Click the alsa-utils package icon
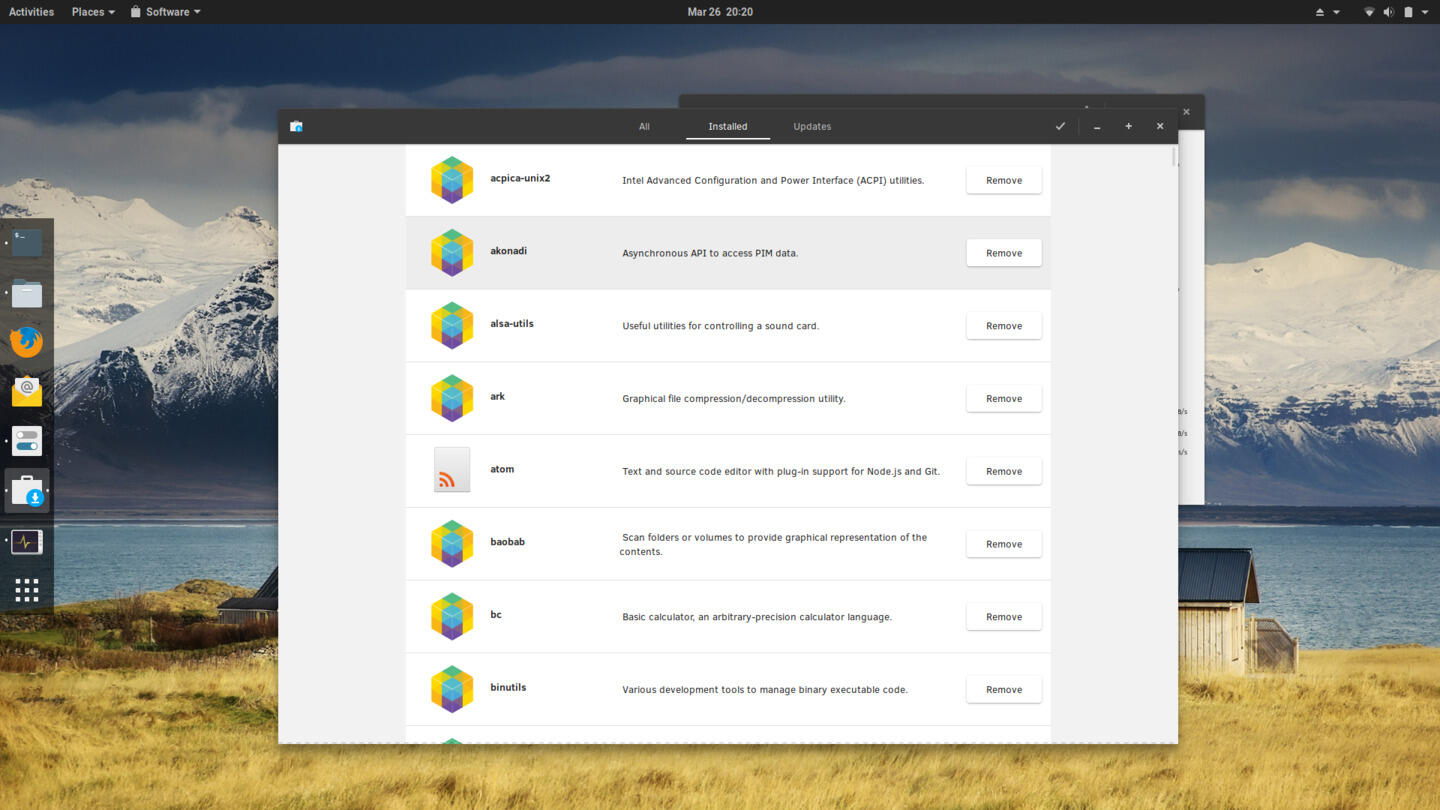 tap(452, 326)
